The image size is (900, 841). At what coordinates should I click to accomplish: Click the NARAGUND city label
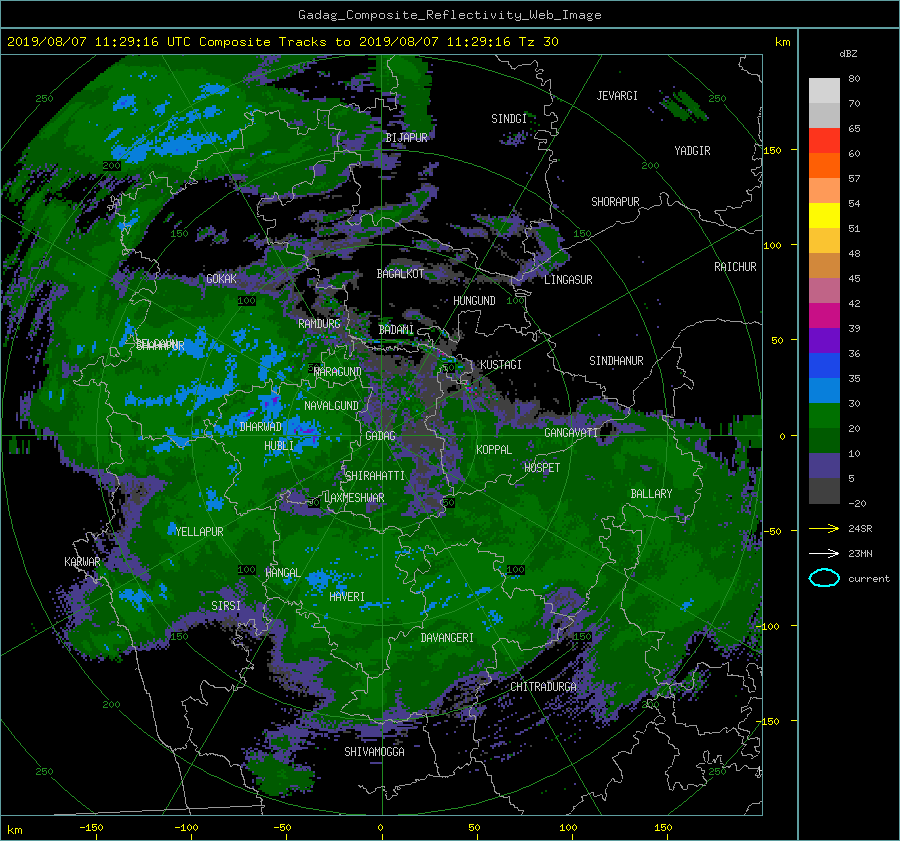[338, 372]
